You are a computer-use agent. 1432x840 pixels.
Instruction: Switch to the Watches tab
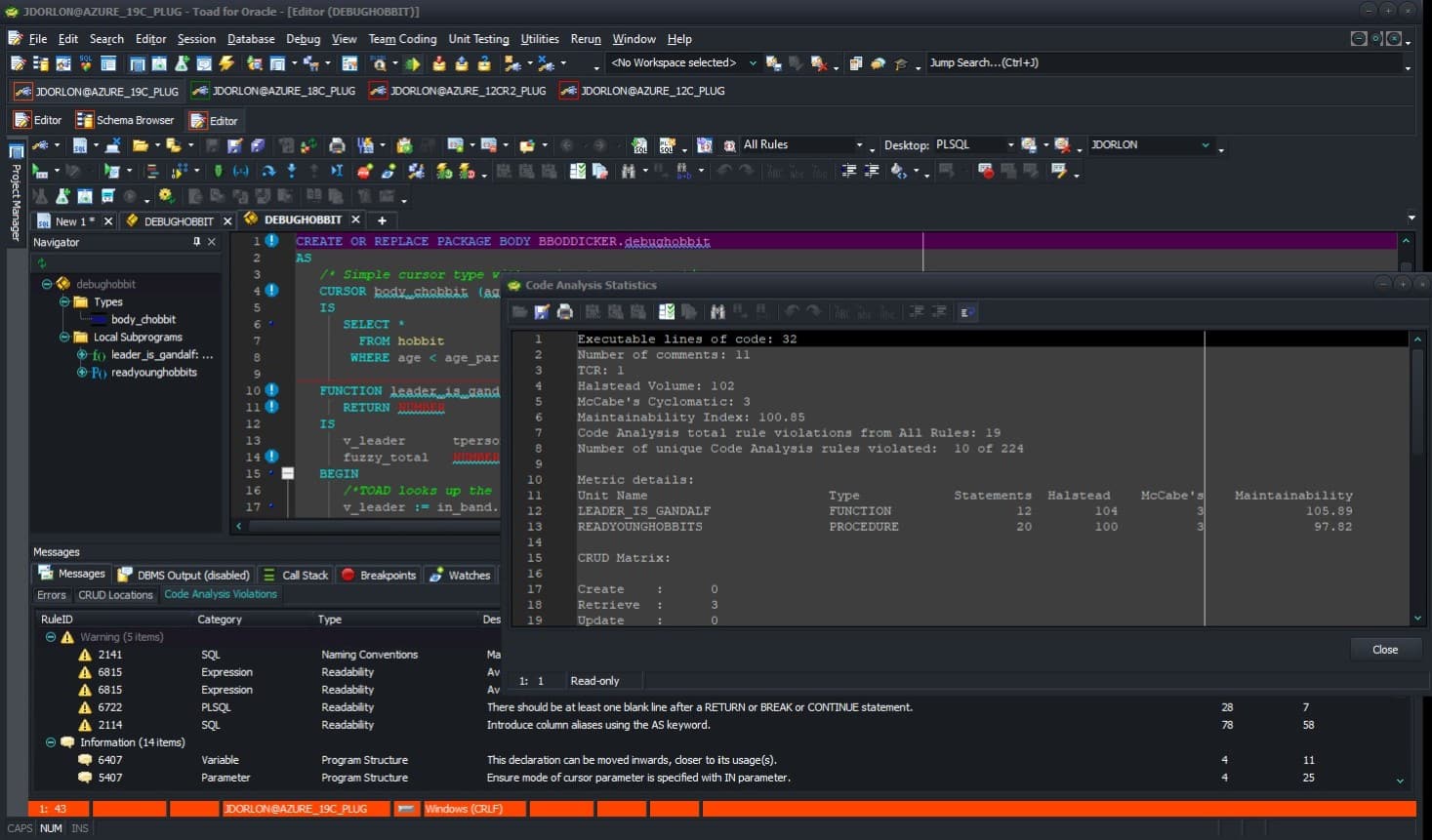[x=459, y=575]
